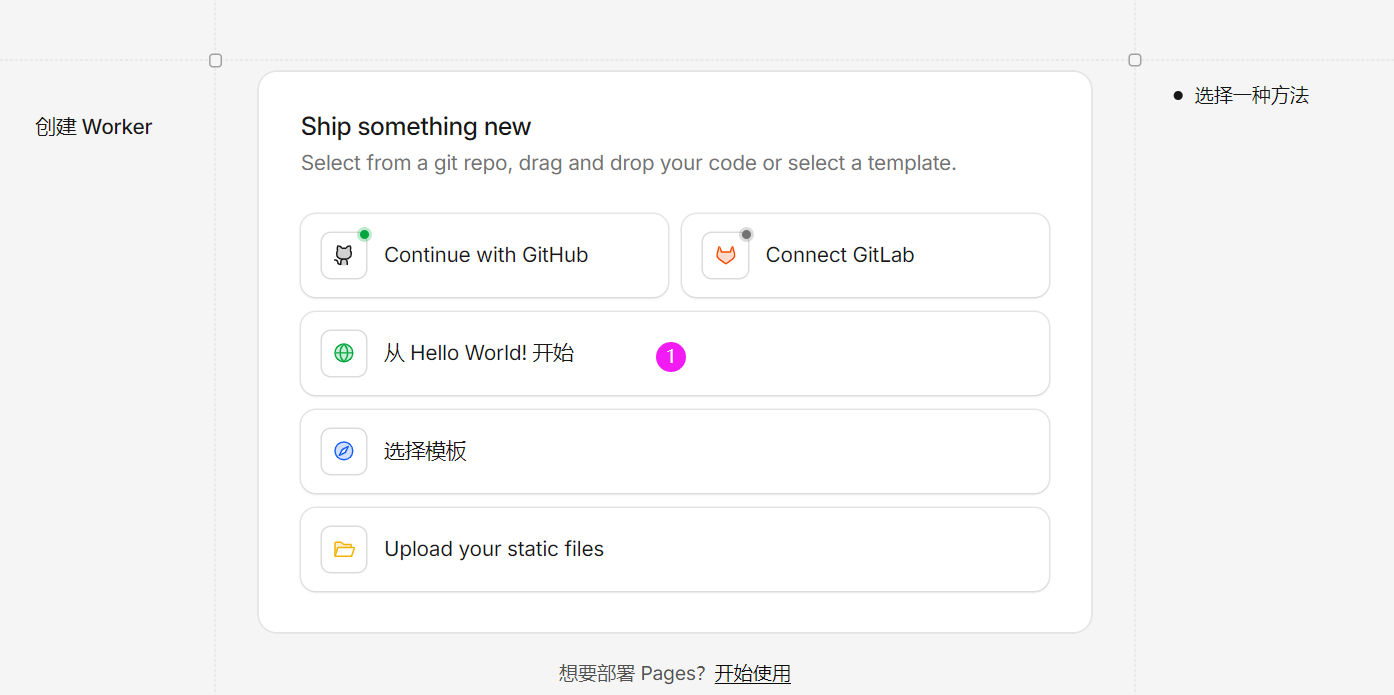The height and width of the screenshot is (695, 1394).
Task: Click the top-left square corner handle
Action: 215,60
